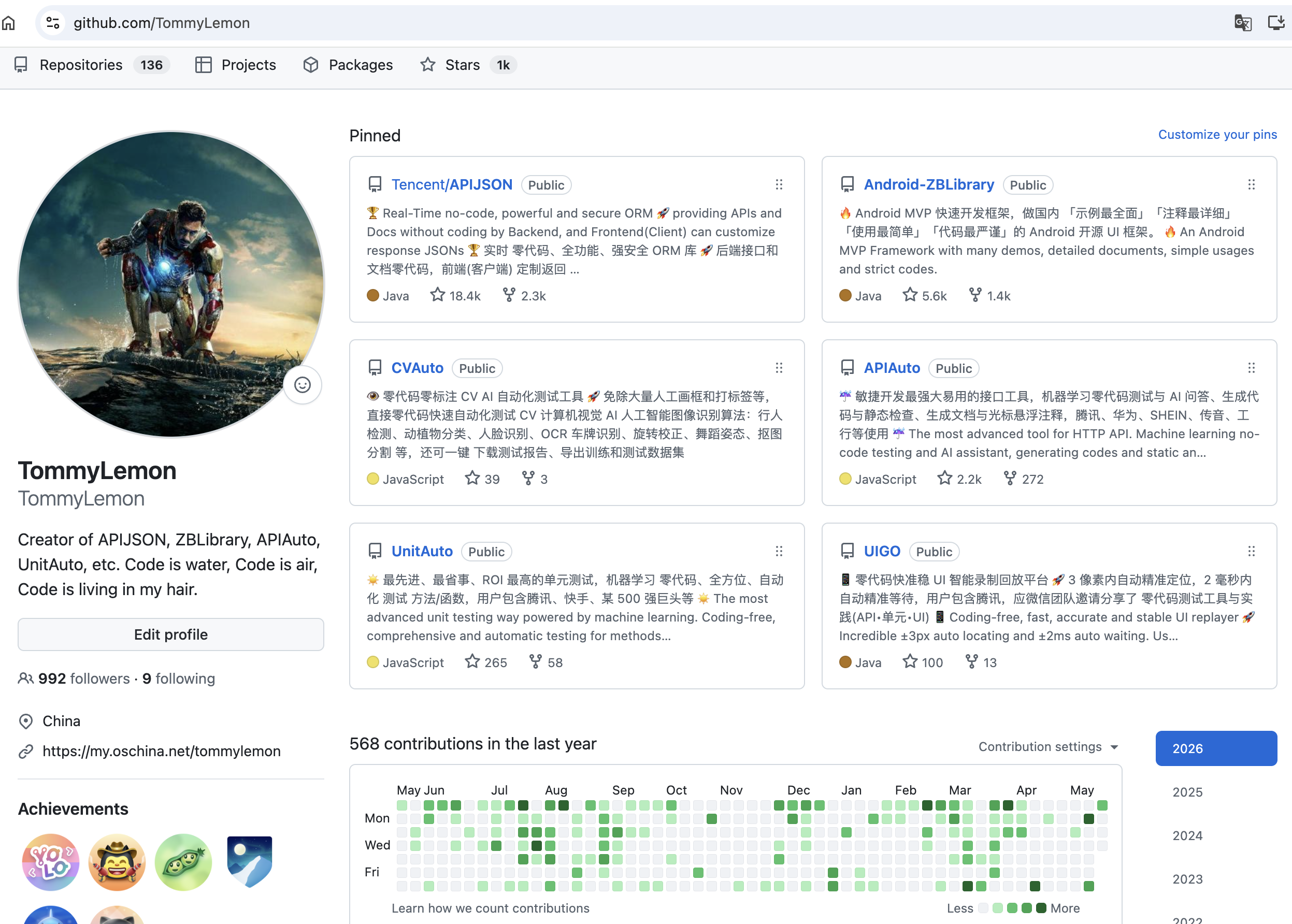Click the darkest green legend swatch beside More
The height and width of the screenshot is (924, 1292).
1041,908
